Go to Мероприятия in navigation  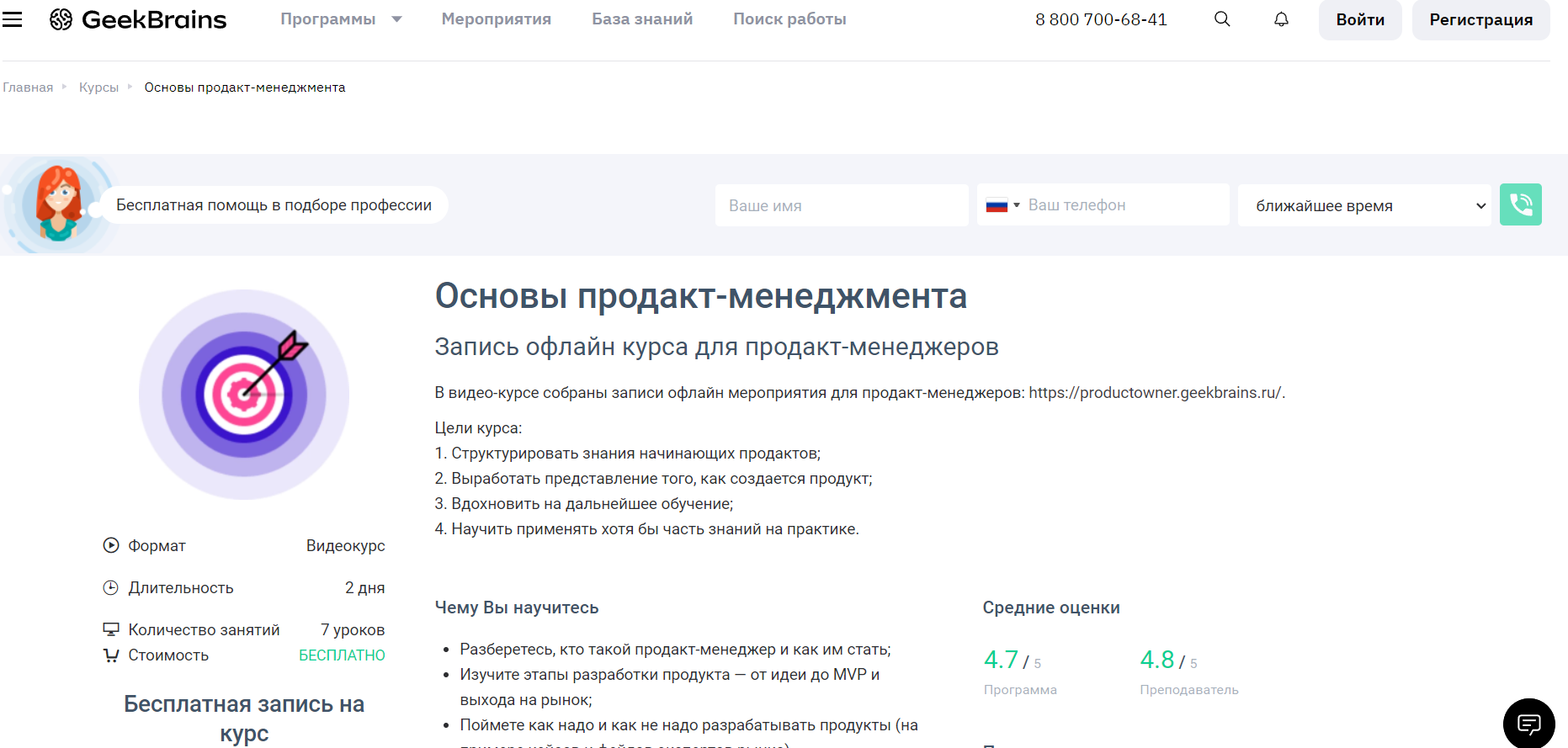click(x=496, y=19)
